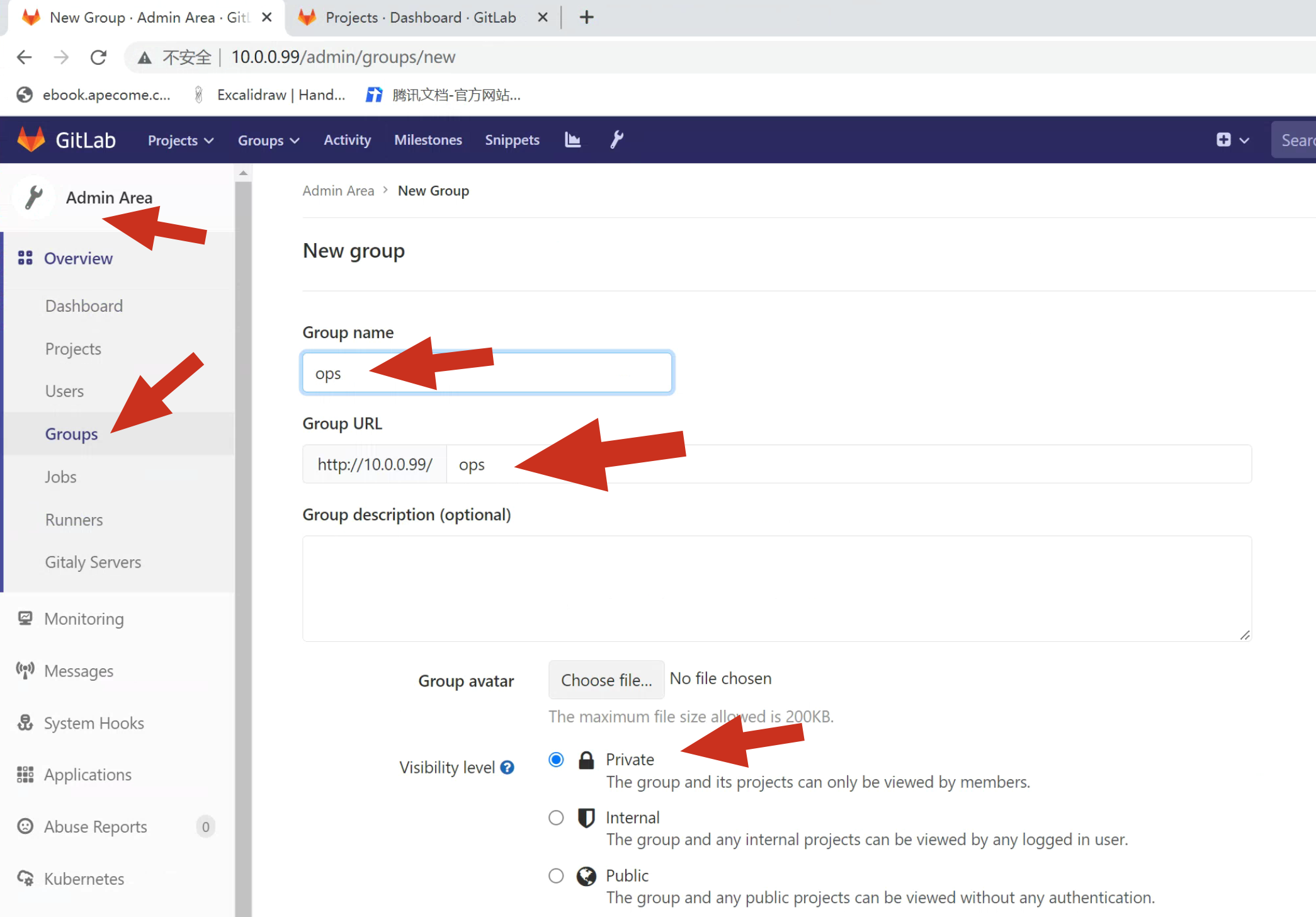Screen dimensions: 1316x917
Task: Click the plus icon for new items
Action: point(1223,140)
